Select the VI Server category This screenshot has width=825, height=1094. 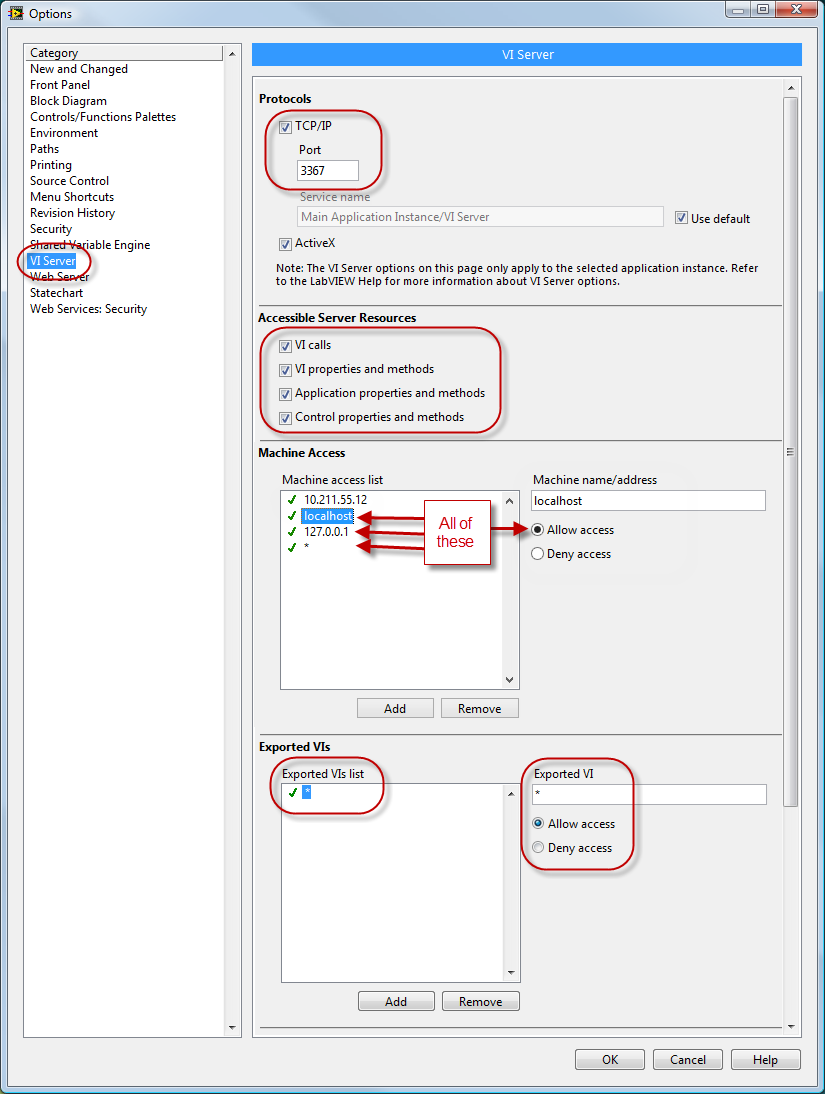click(52, 261)
